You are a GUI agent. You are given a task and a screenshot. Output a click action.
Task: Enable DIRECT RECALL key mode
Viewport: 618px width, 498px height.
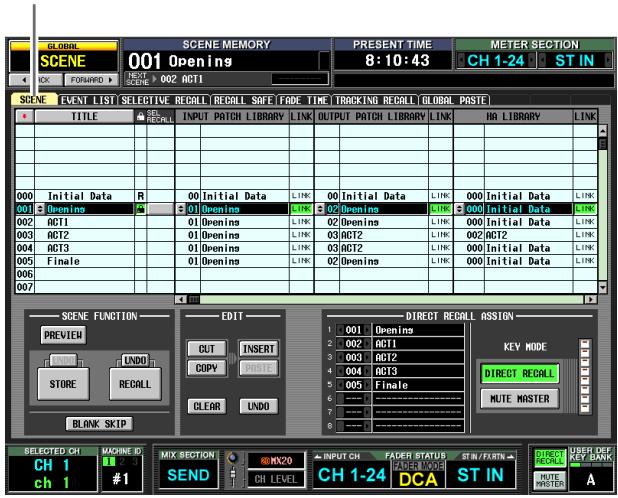click(519, 374)
